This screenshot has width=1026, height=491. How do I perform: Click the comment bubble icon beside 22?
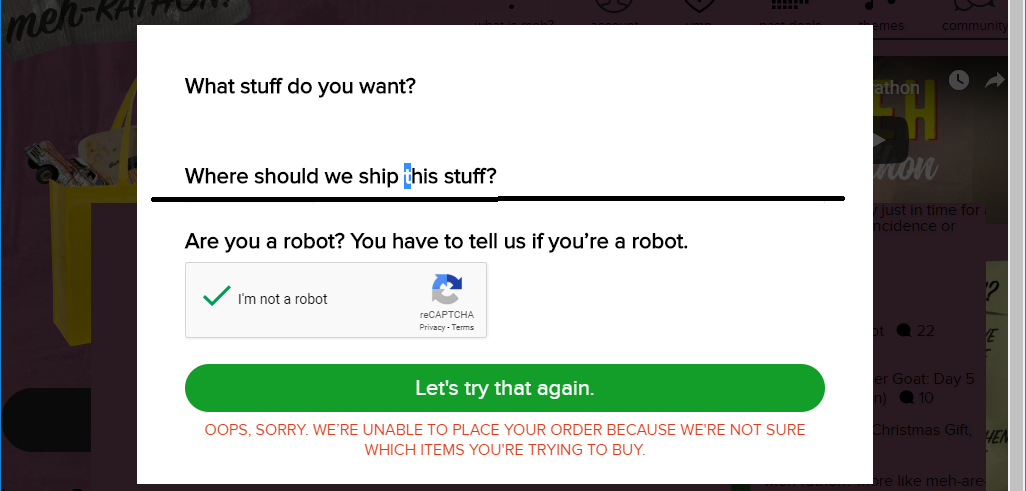point(904,330)
